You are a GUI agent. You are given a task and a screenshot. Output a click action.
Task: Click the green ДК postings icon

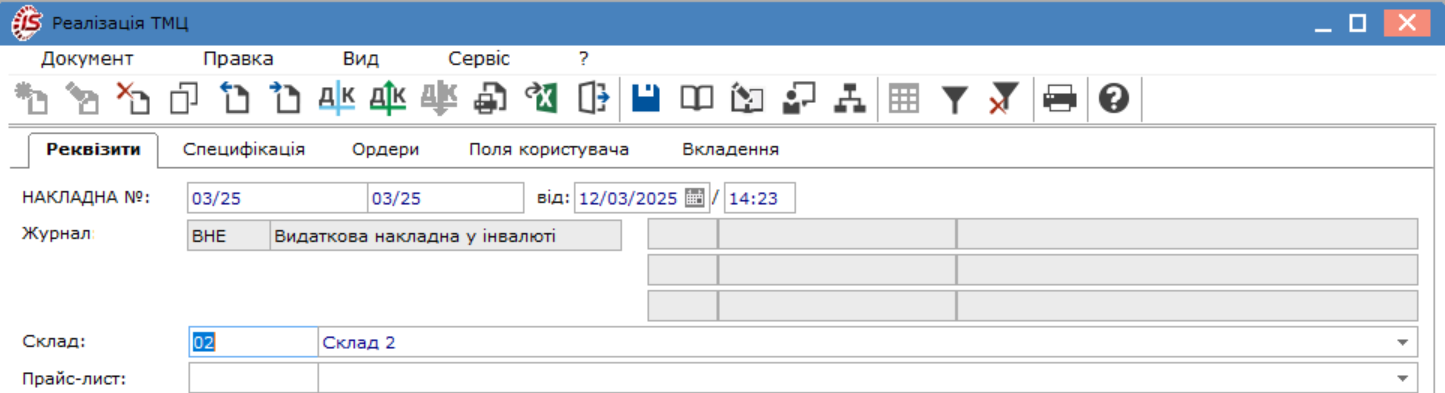click(x=387, y=98)
